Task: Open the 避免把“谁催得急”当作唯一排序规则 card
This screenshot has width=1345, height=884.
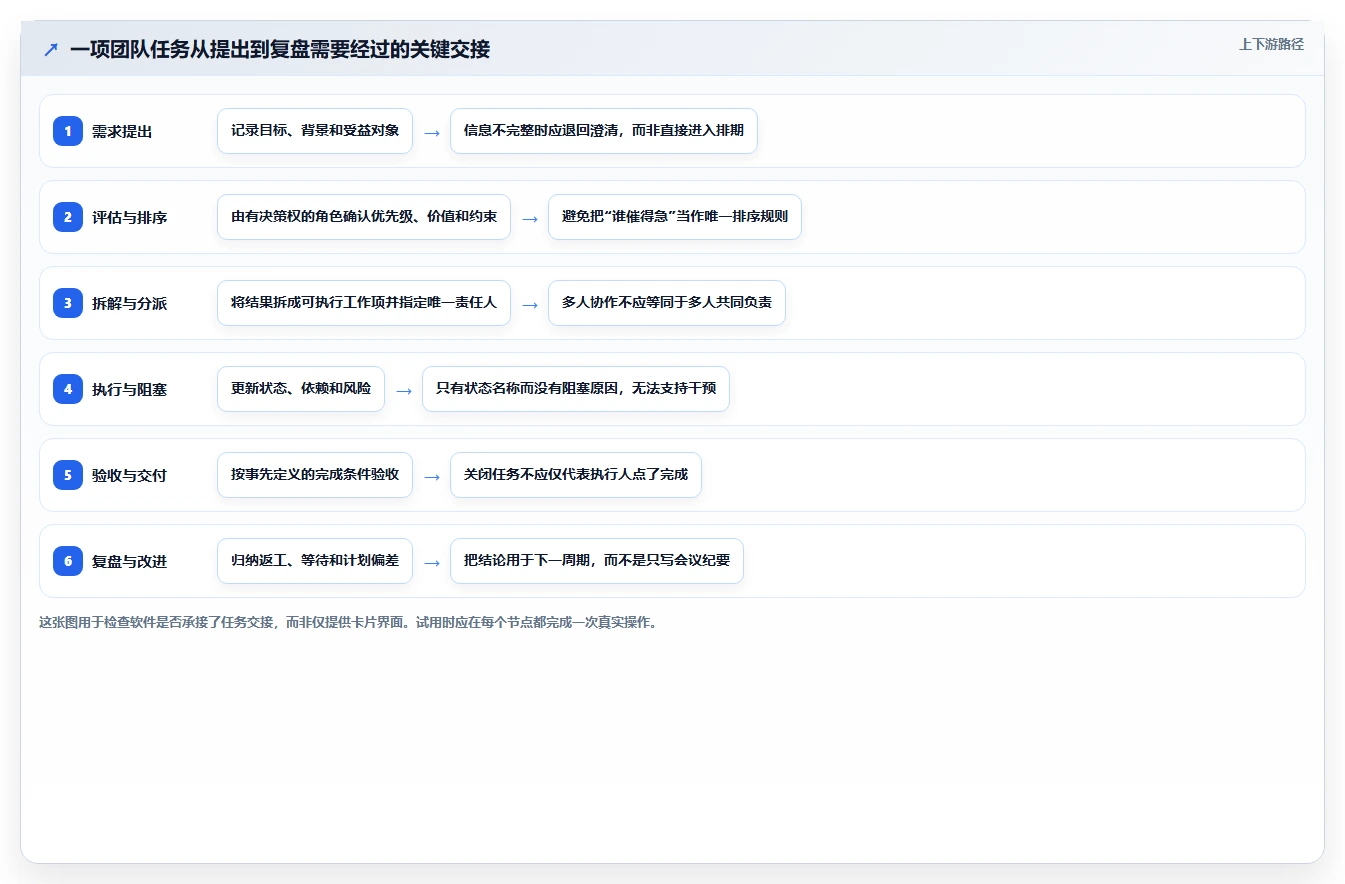Action: point(675,217)
